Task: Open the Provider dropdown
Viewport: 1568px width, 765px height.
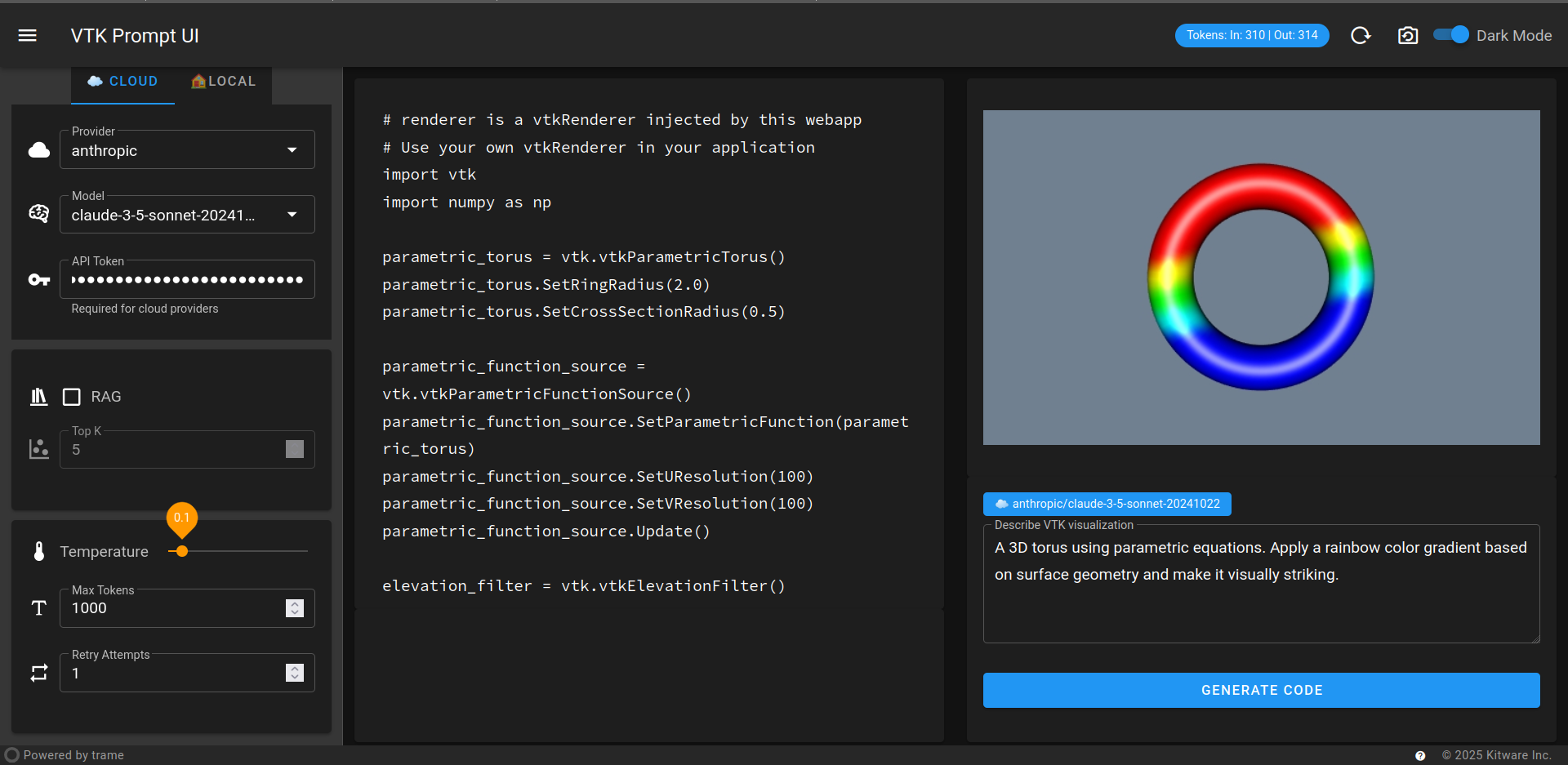Action: (x=292, y=149)
